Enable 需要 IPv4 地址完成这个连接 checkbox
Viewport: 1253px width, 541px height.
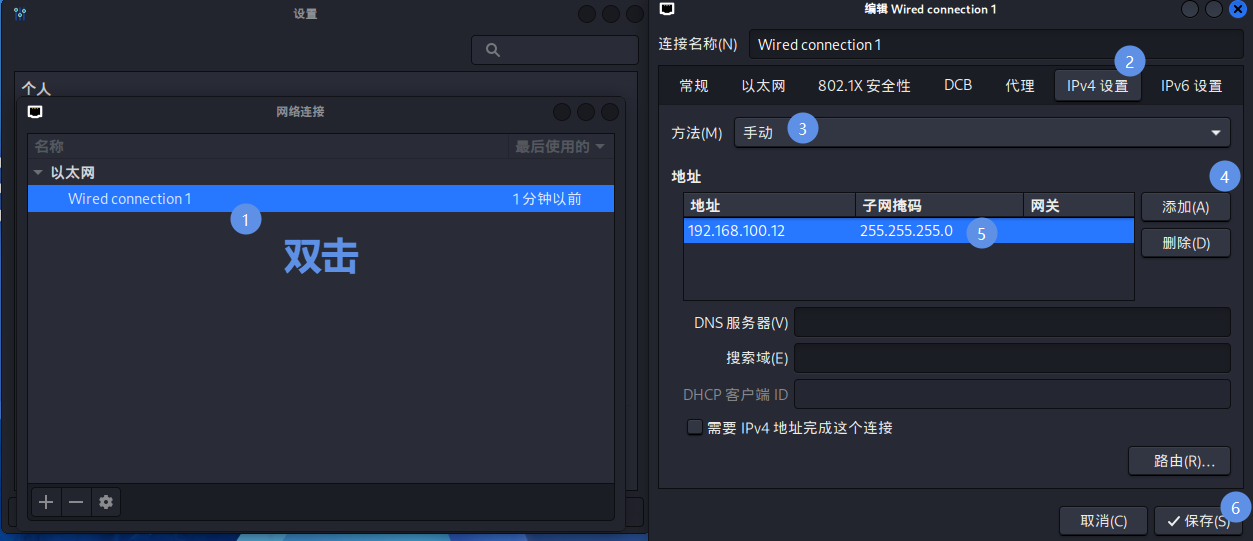(x=695, y=428)
